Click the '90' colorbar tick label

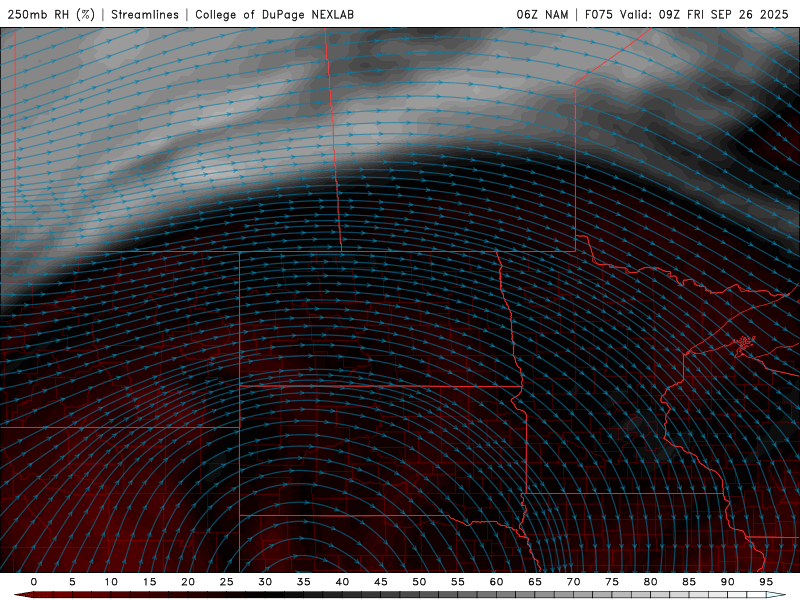(x=727, y=582)
